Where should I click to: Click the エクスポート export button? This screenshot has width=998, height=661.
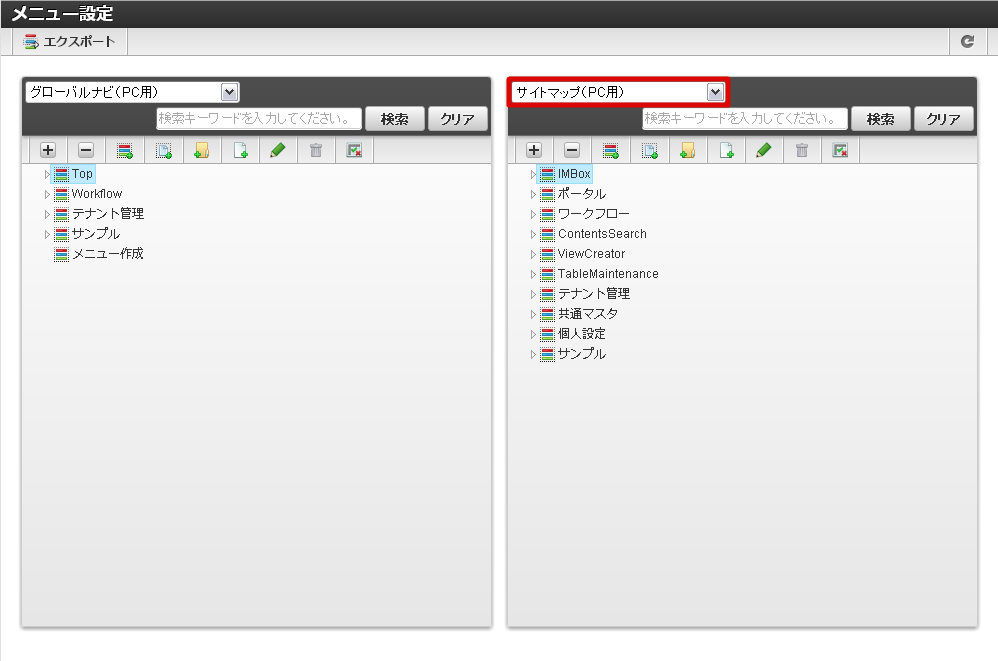[x=69, y=41]
